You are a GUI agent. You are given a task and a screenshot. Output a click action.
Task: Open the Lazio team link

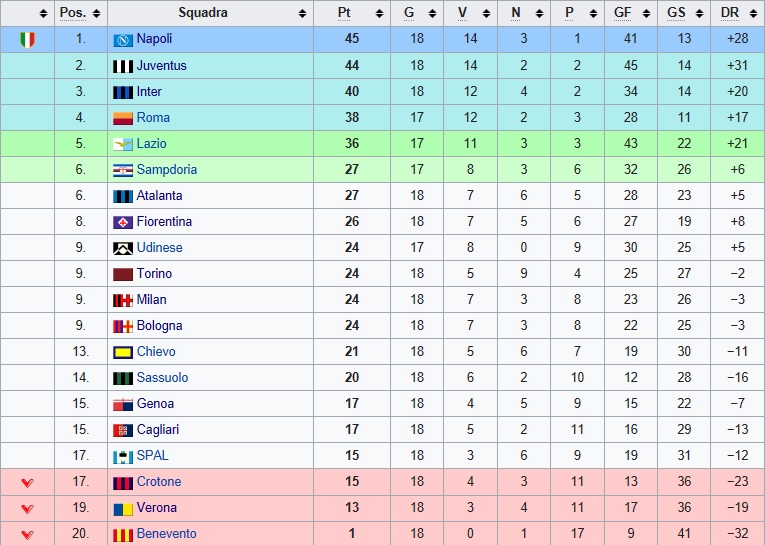(x=151, y=143)
